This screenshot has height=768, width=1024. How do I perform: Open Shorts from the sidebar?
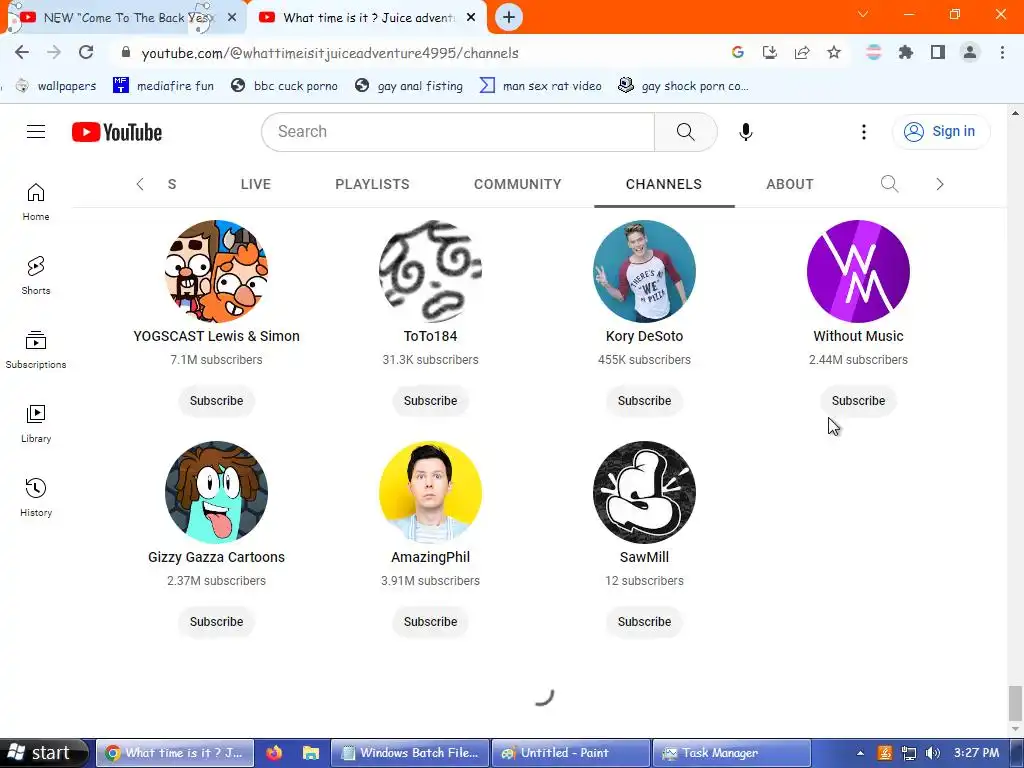36,276
